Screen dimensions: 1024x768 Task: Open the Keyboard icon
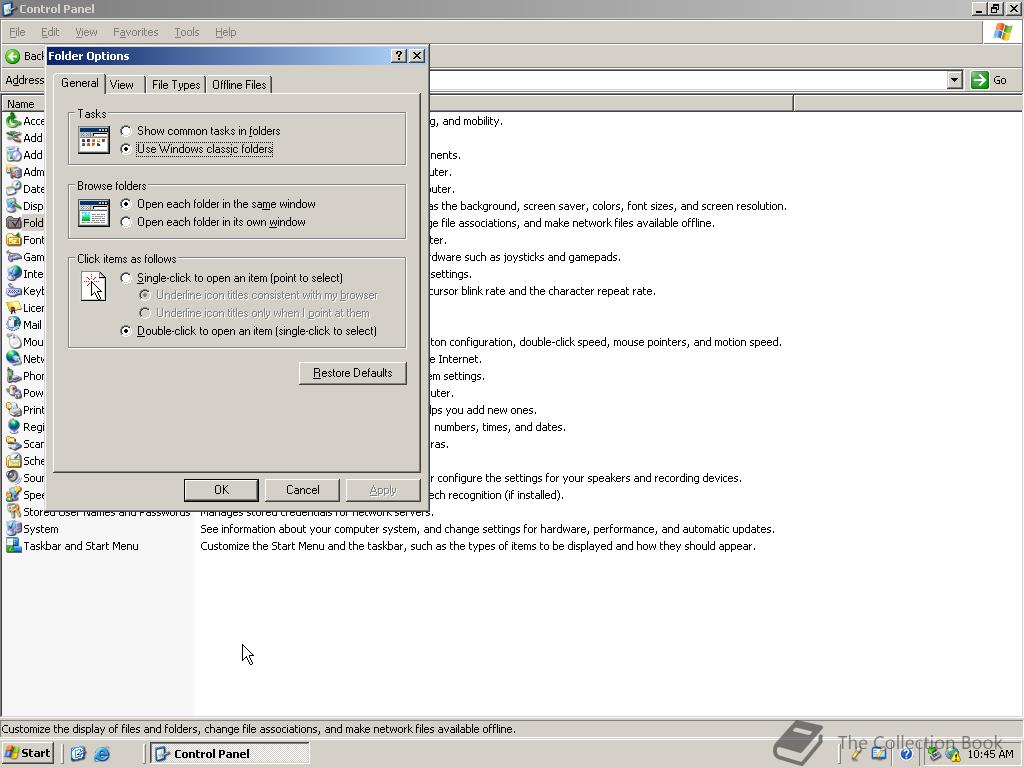(x=14, y=291)
